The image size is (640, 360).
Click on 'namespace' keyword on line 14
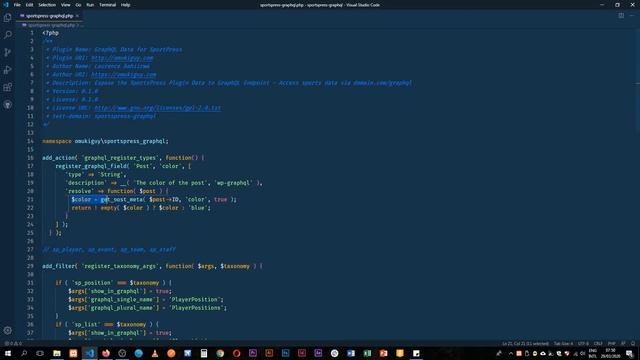click(x=57, y=141)
